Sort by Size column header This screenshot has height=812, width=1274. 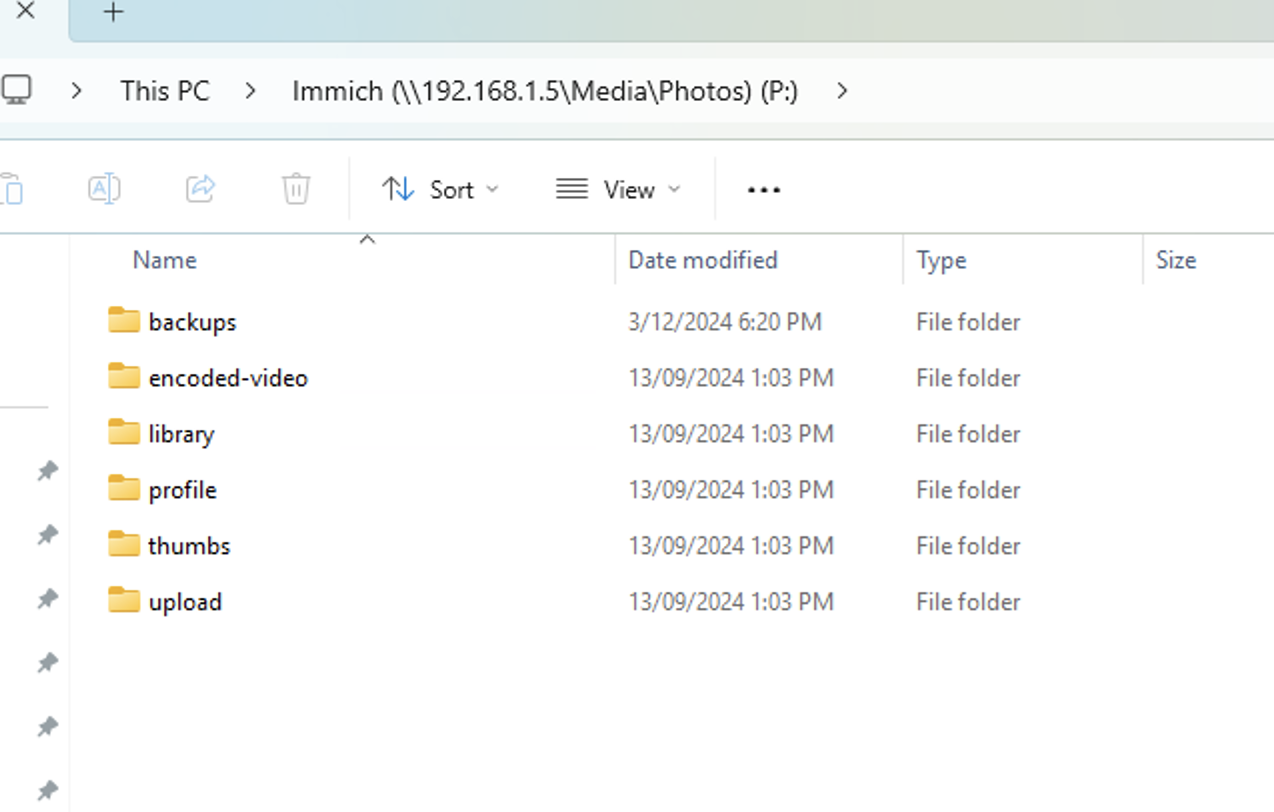pyautogui.click(x=1176, y=260)
